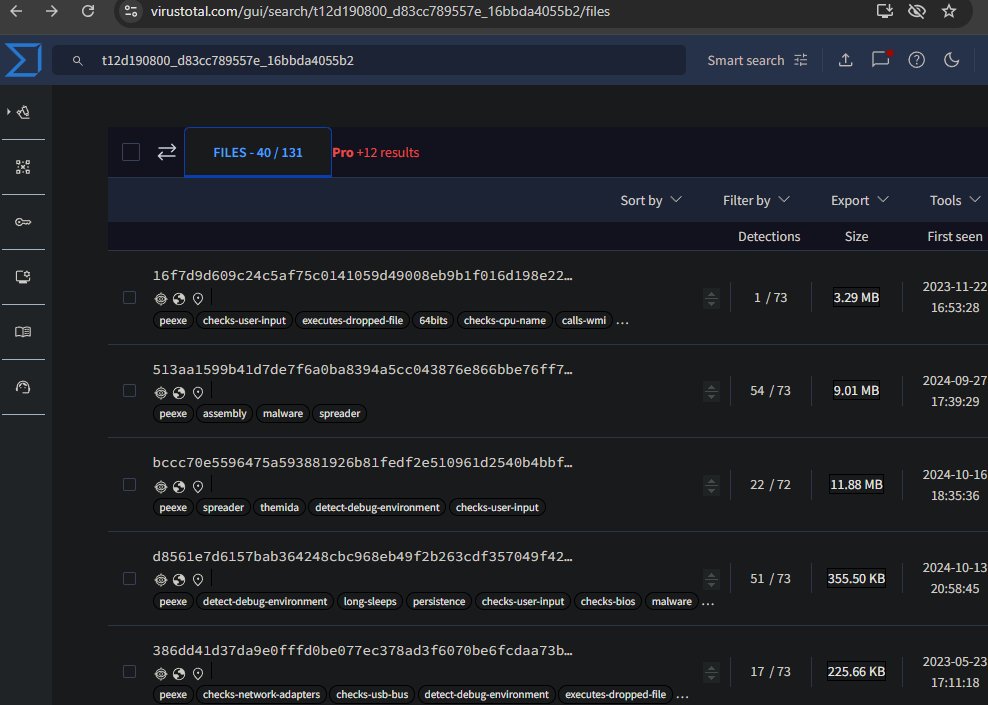Click the browser address bar URL
Image resolution: width=988 pixels, height=705 pixels.
[x=380, y=11]
